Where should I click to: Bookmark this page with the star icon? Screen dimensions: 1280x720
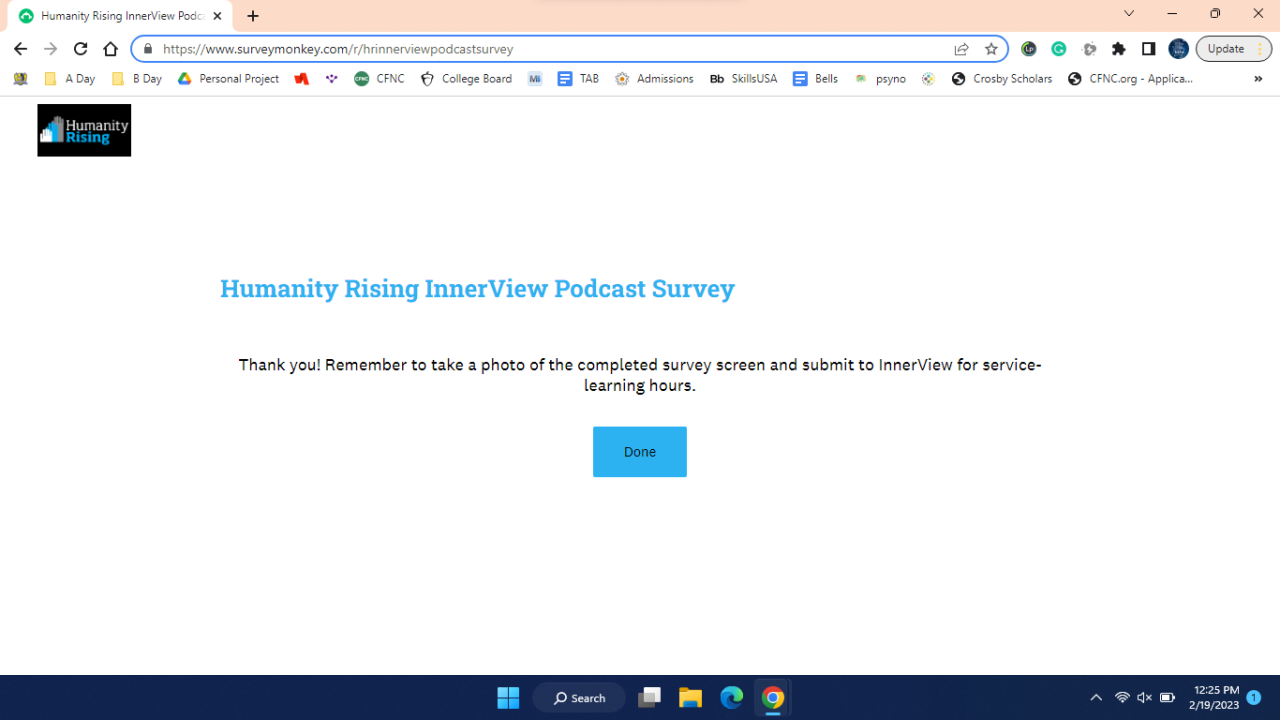(x=991, y=49)
